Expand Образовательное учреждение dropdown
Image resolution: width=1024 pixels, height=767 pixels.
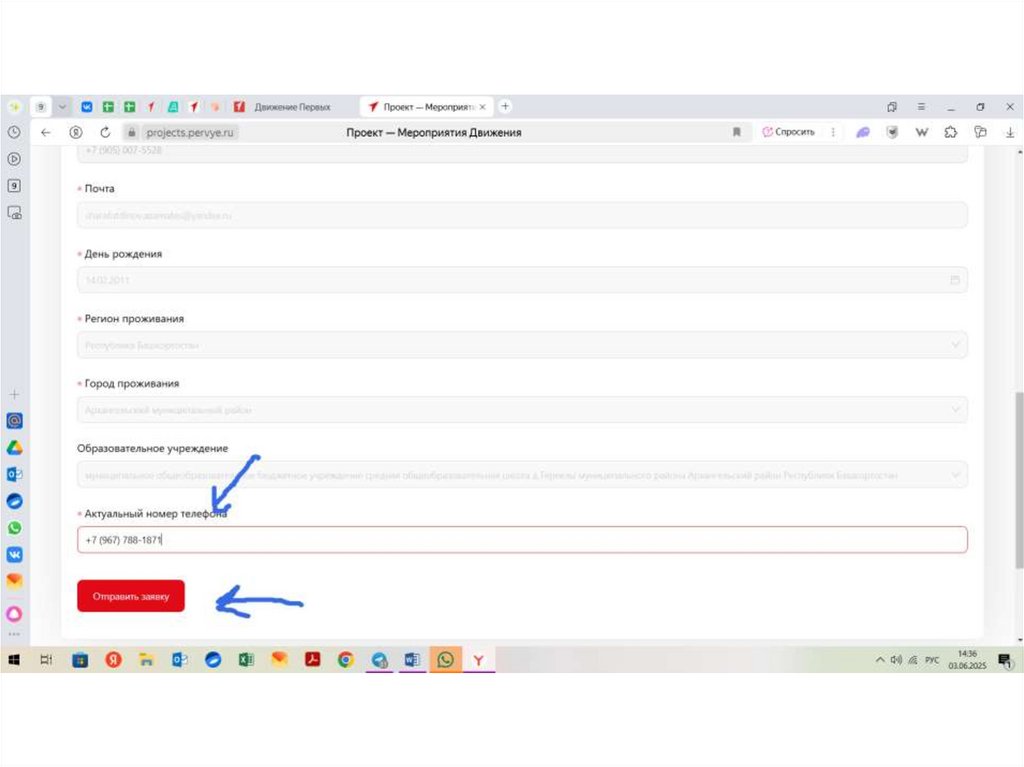pos(955,474)
